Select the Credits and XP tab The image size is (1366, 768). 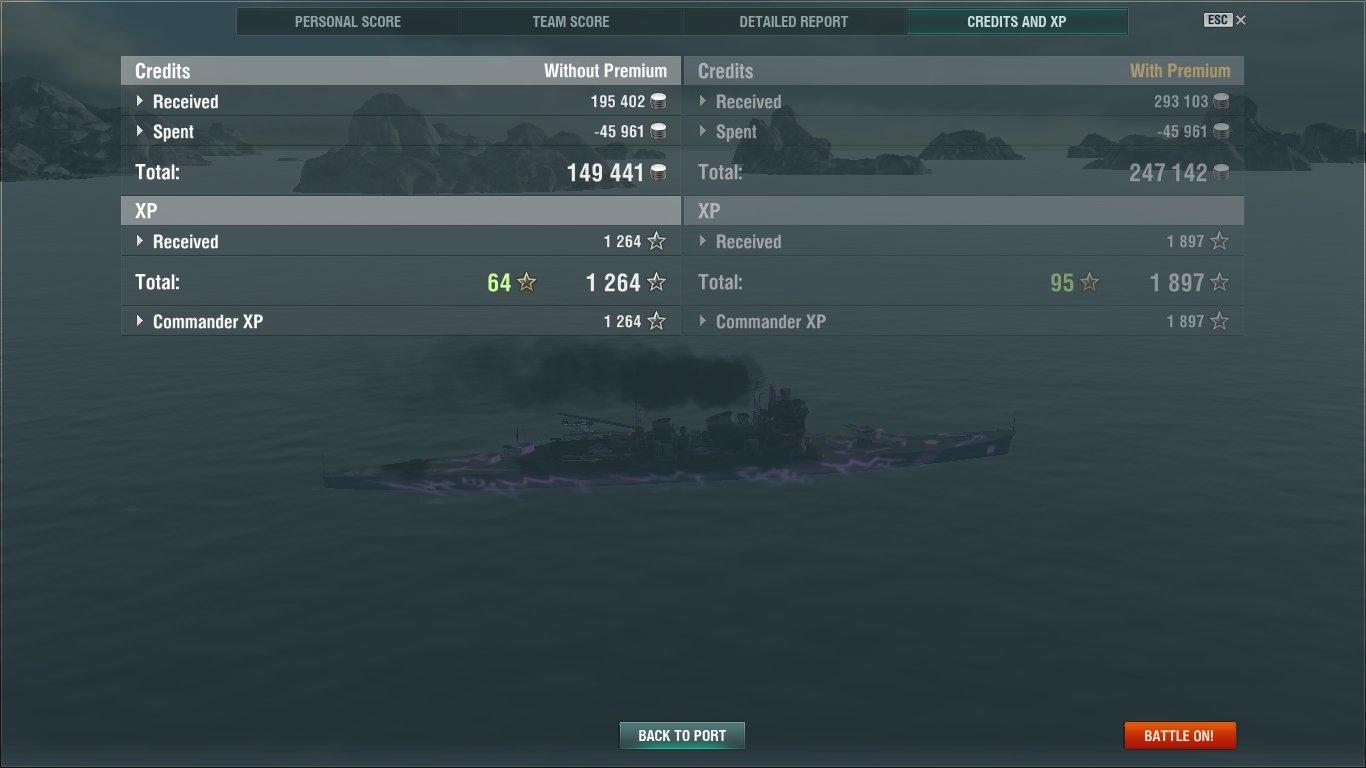1017,22
